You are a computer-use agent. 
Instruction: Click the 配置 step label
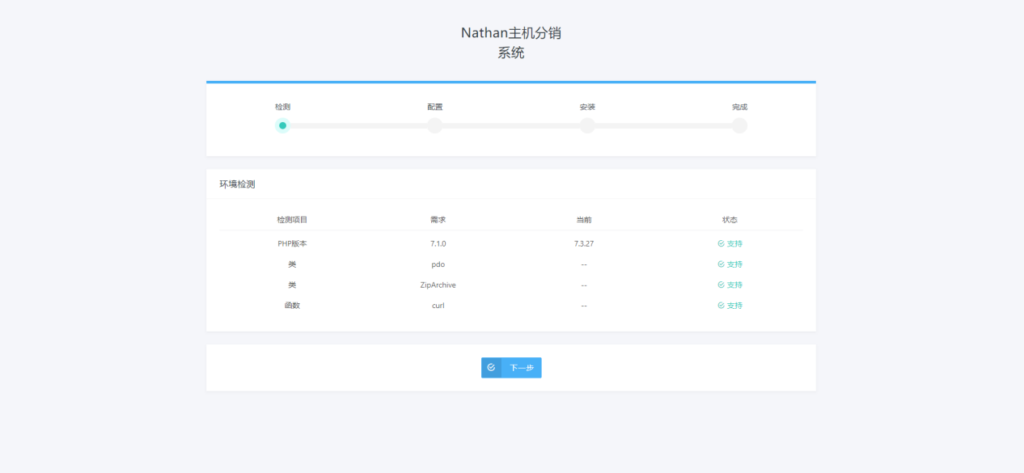coord(435,107)
